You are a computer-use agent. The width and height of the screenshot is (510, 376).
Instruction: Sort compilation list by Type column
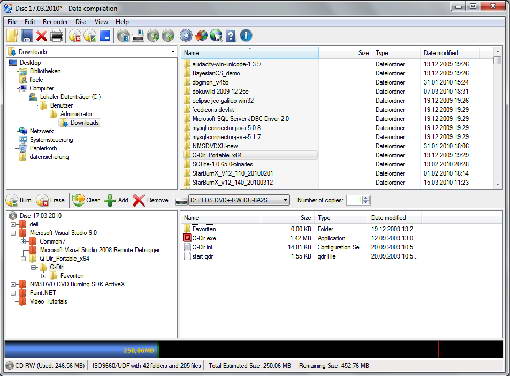pos(341,218)
